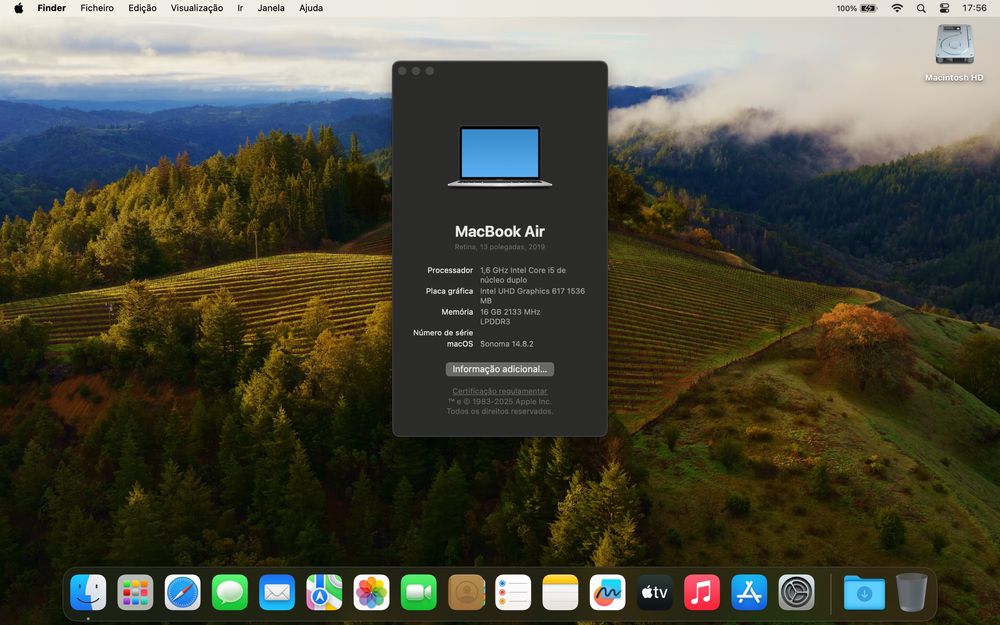Open the Ajuda menu

click(311, 8)
